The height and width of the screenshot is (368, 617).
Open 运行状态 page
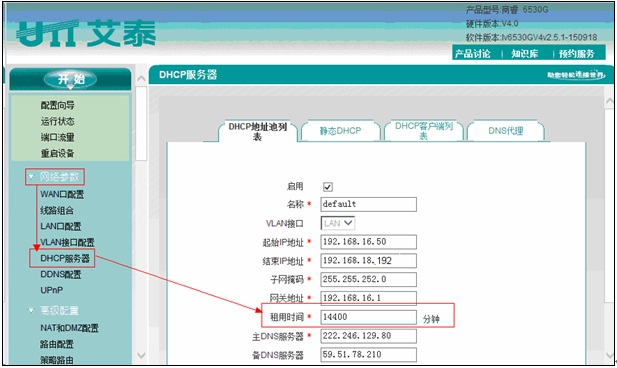pos(57,121)
